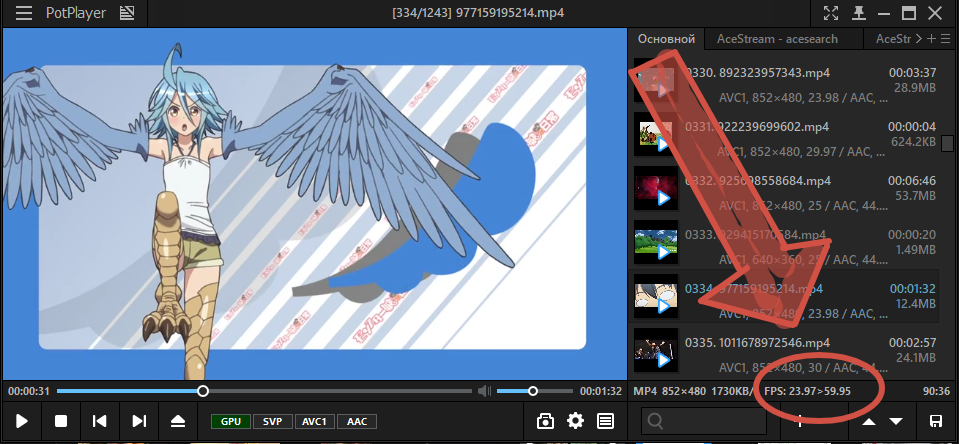Select thumbnail of item 0333
Image resolution: width=959 pixels, height=444 pixels.
(x=656, y=242)
